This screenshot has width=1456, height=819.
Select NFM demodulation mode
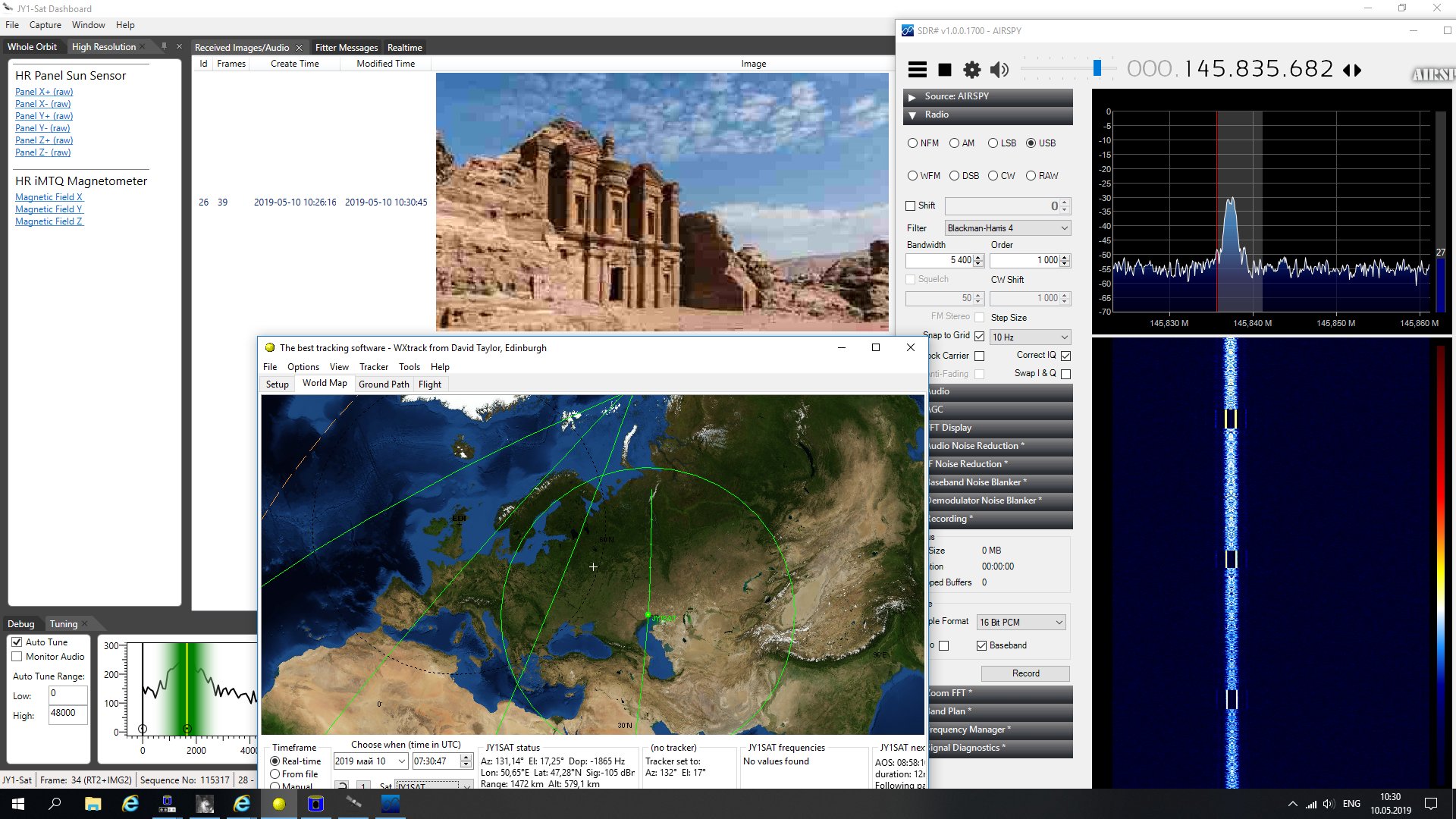(923, 143)
